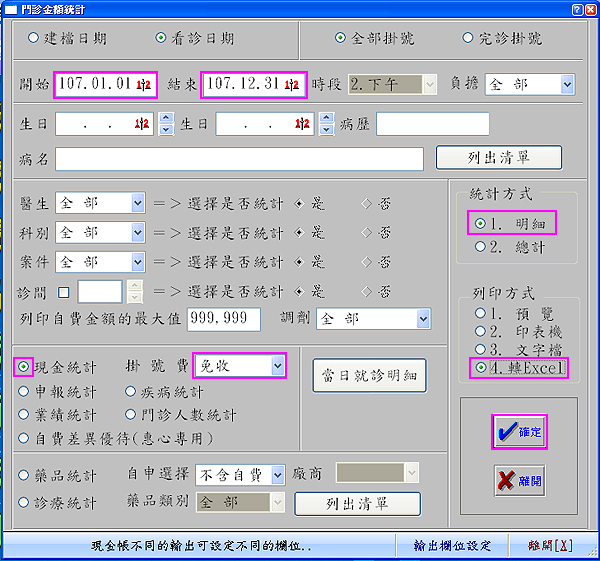Choose 2. 總計 statistics method
Viewport: 600px width, 561px height.
(x=481, y=246)
